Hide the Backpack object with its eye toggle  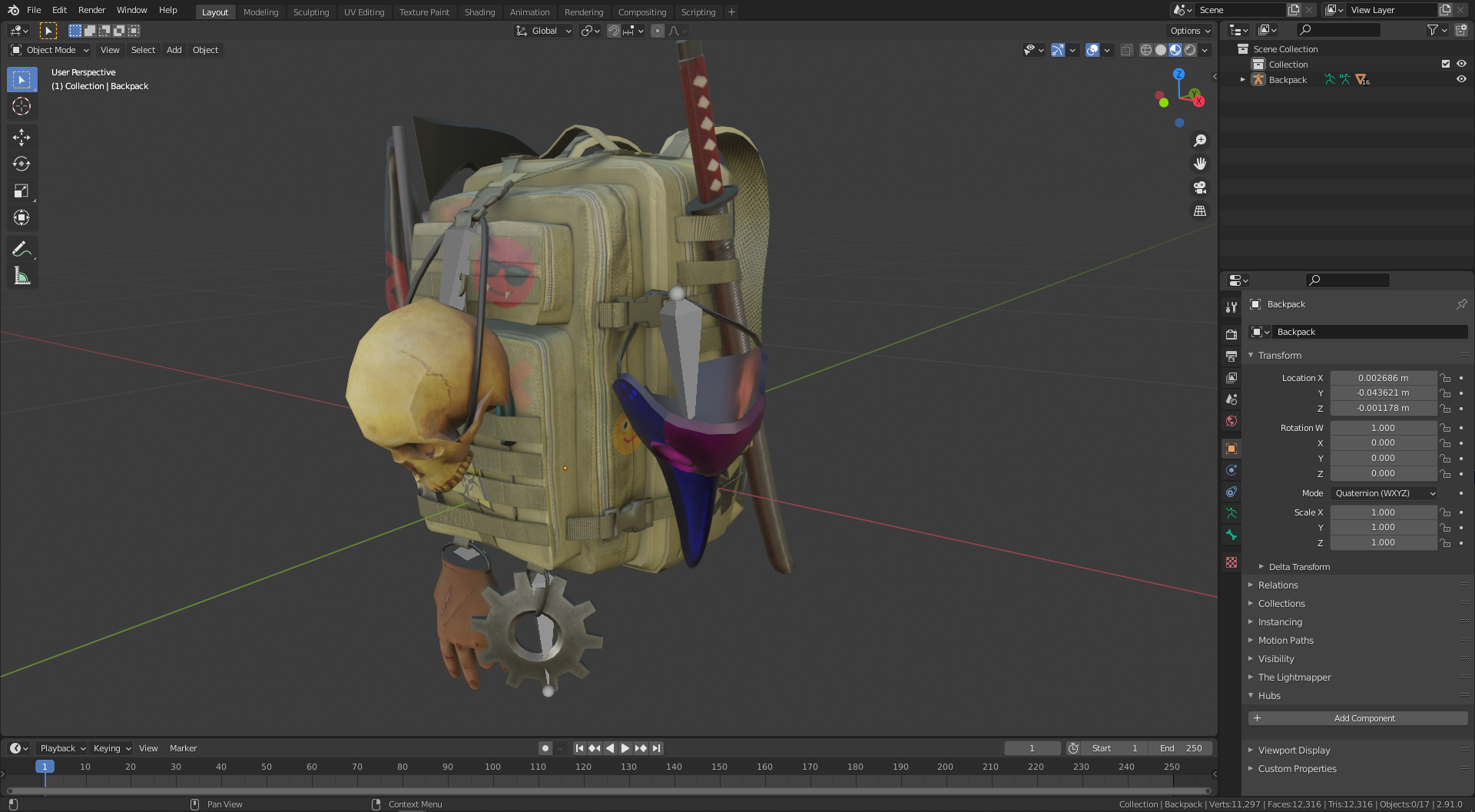point(1461,79)
